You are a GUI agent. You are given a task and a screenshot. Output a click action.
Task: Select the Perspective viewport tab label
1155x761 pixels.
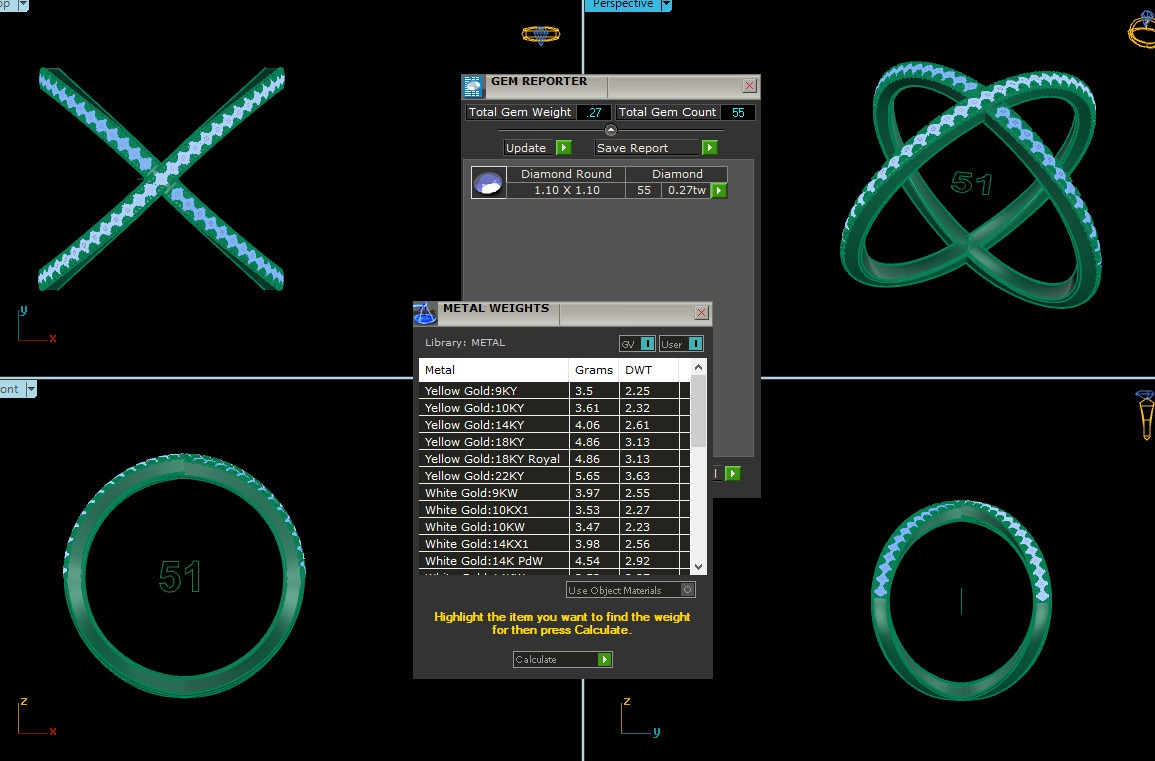coord(622,5)
